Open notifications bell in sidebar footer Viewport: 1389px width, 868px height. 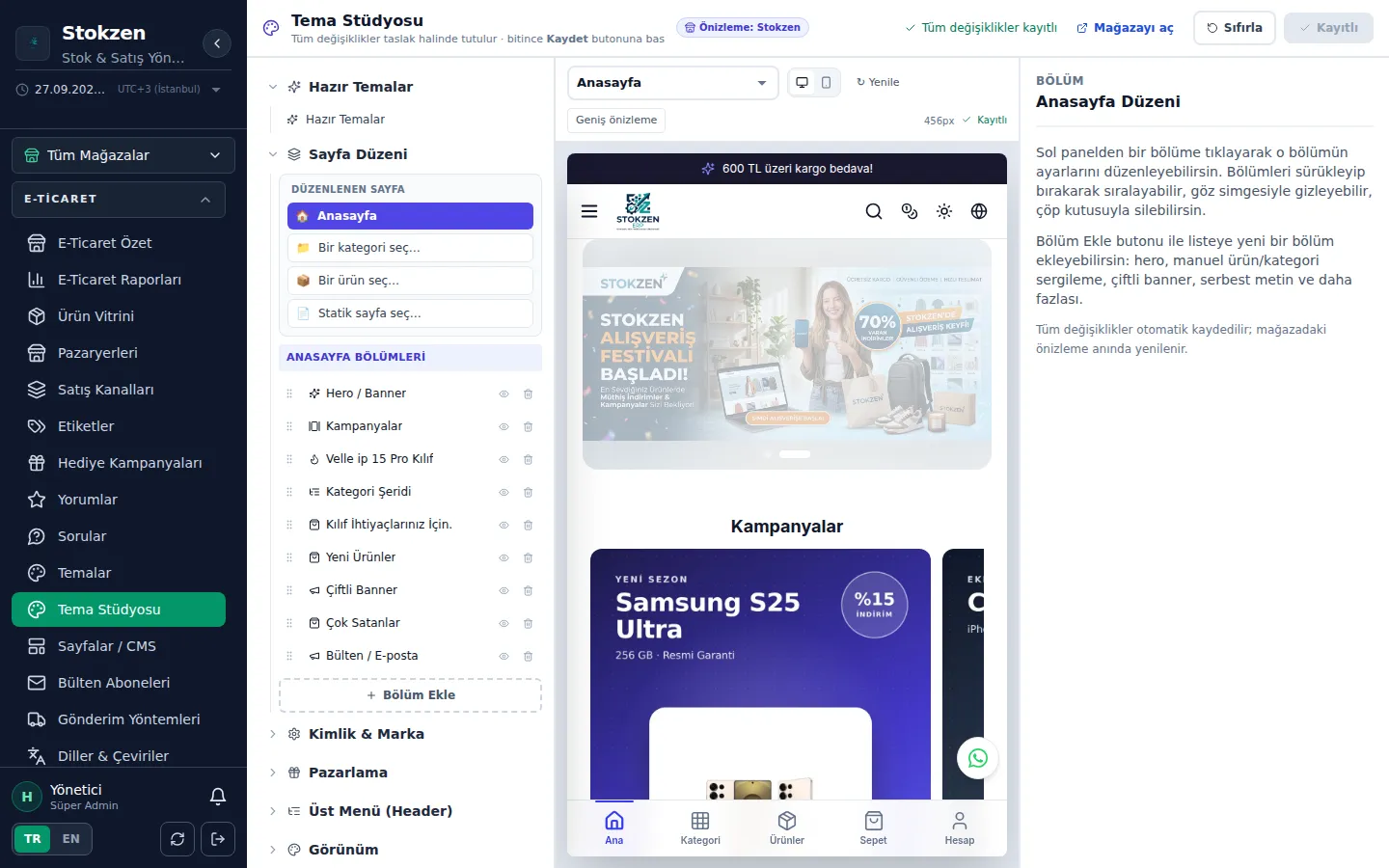tap(218, 797)
